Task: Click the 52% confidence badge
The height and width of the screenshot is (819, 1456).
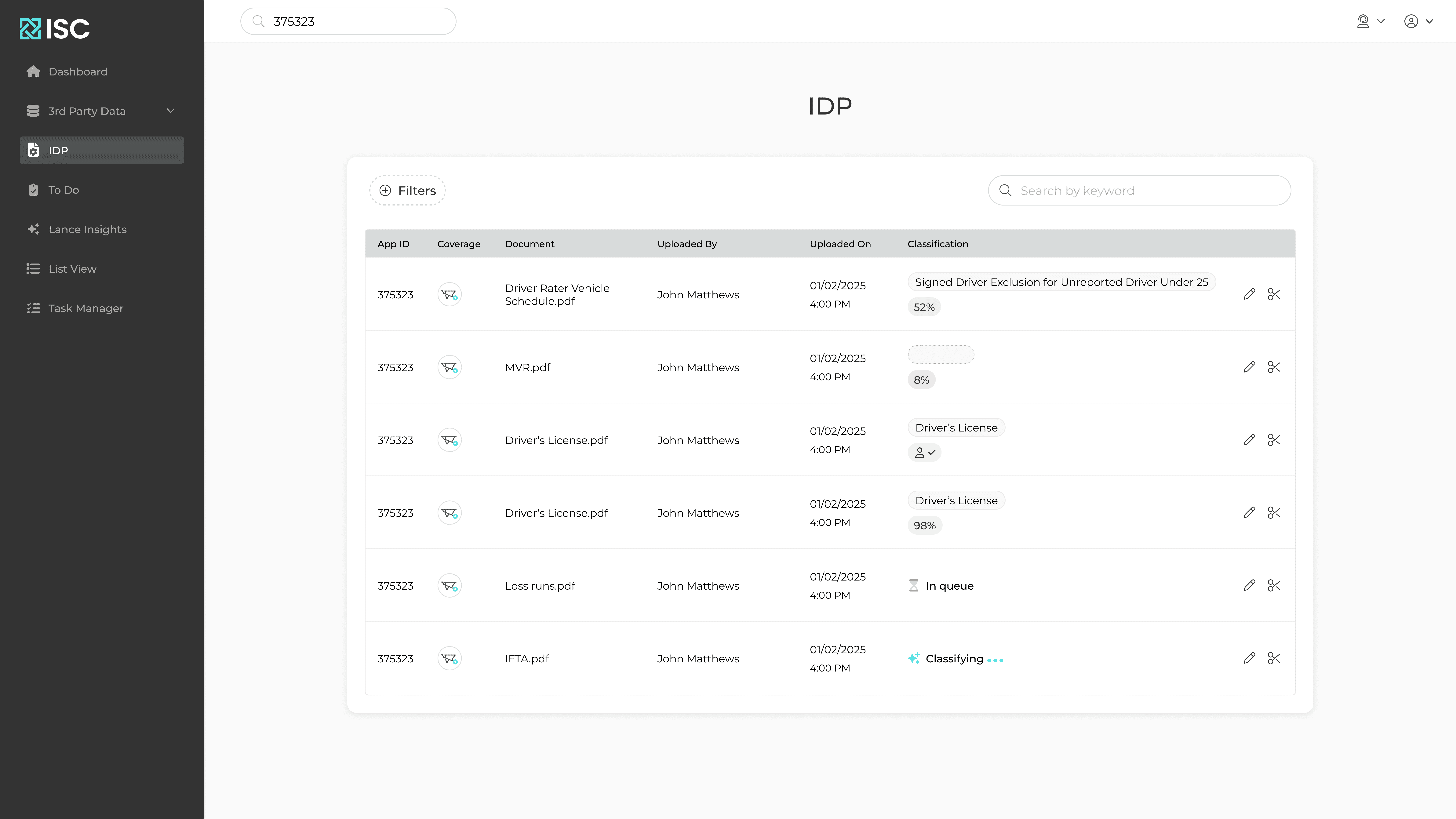Action: (x=924, y=307)
